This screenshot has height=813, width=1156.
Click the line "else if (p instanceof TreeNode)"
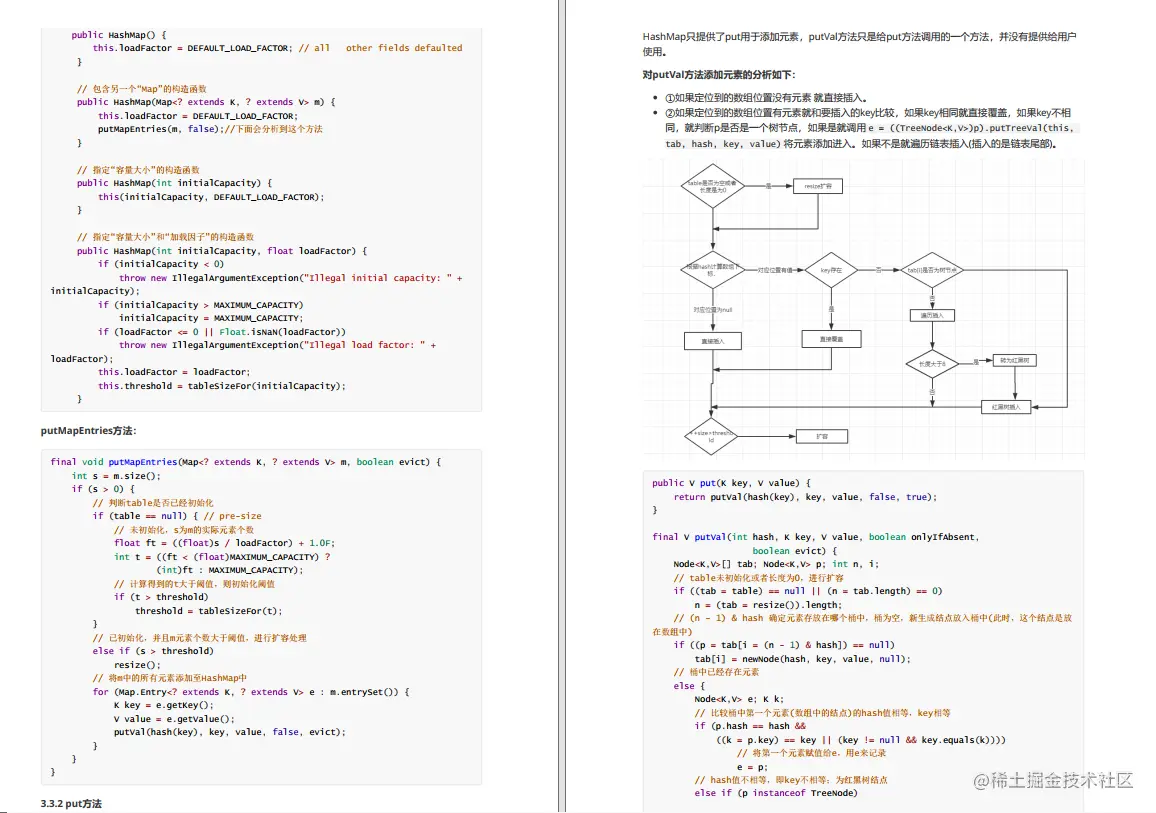776,793
